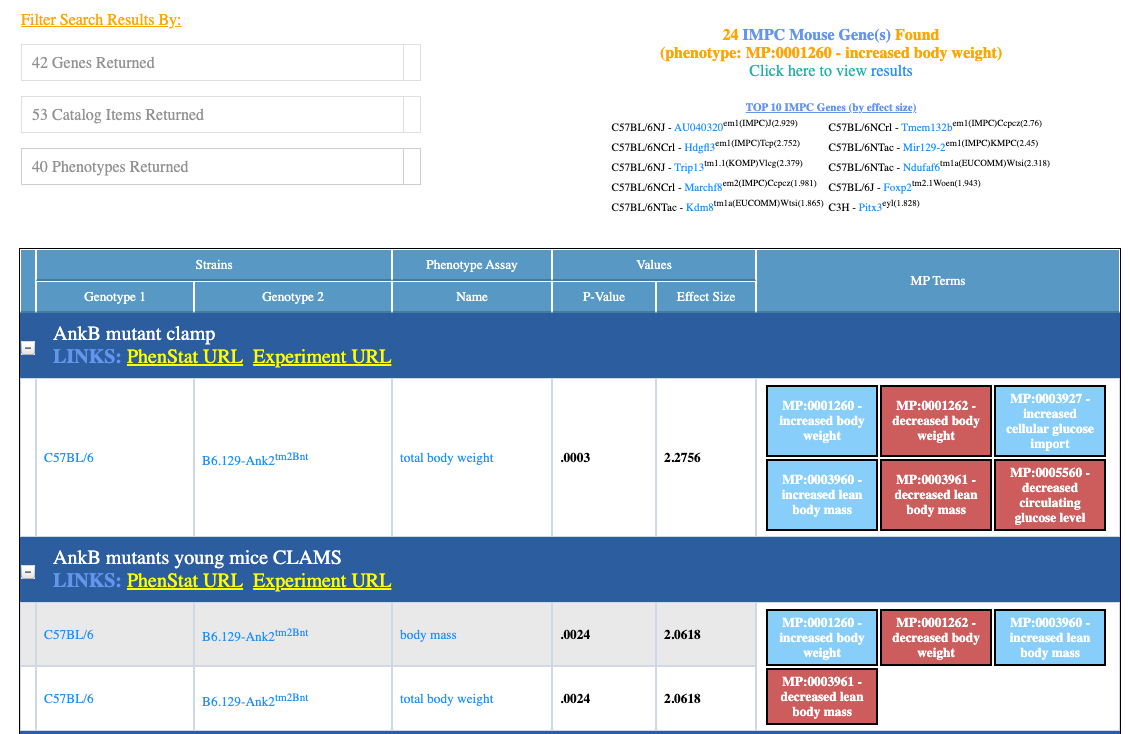This screenshot has height=734, width=1130.
Task: Sort by the P-Value column header
Action: tap(604, 297)
